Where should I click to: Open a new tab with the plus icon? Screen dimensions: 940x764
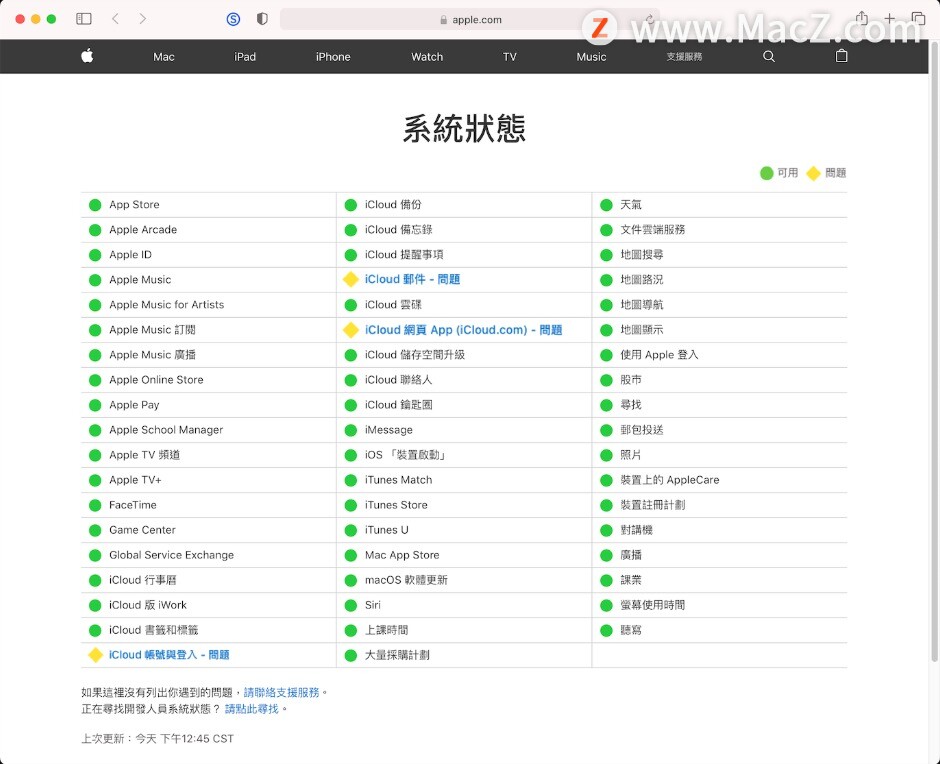(889, 18)
